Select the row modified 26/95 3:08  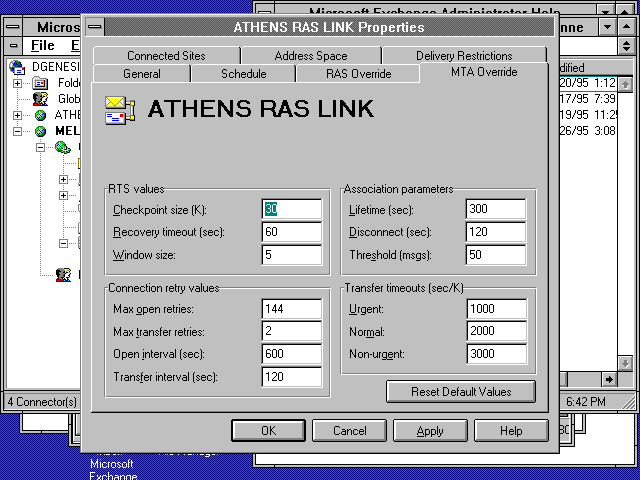(x=587, y=131)
